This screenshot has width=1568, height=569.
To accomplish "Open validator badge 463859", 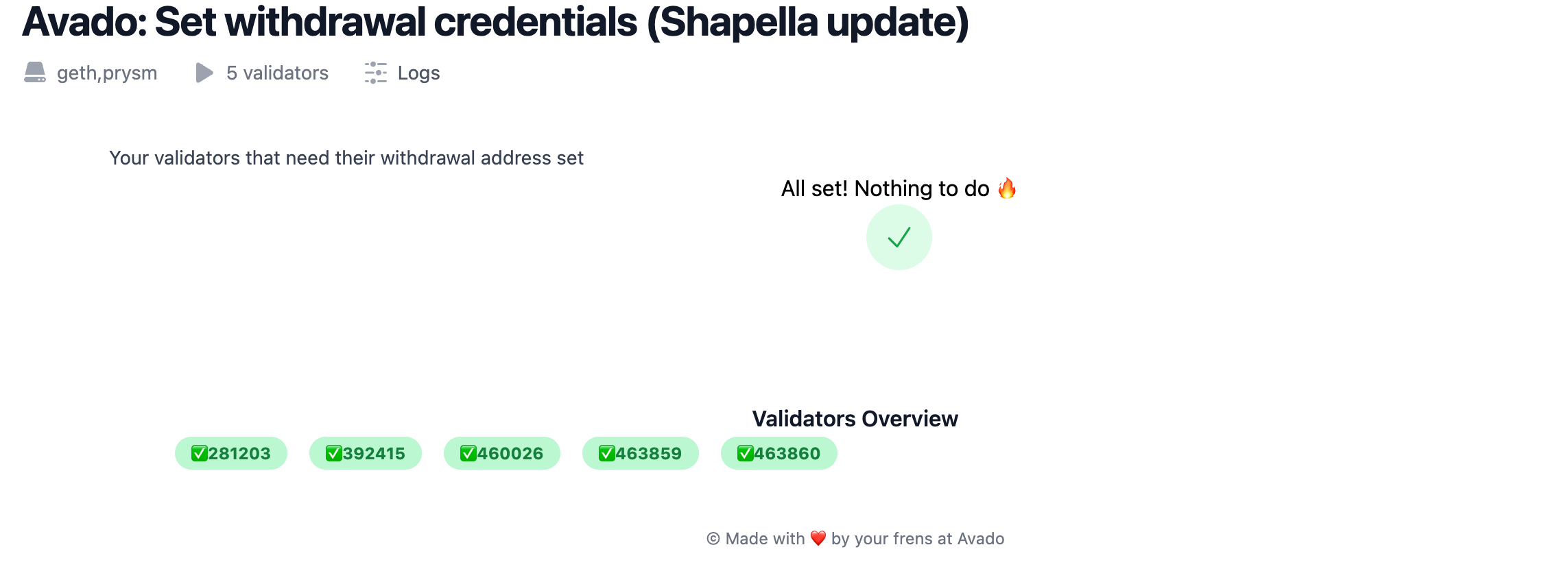I will (641, 453).
